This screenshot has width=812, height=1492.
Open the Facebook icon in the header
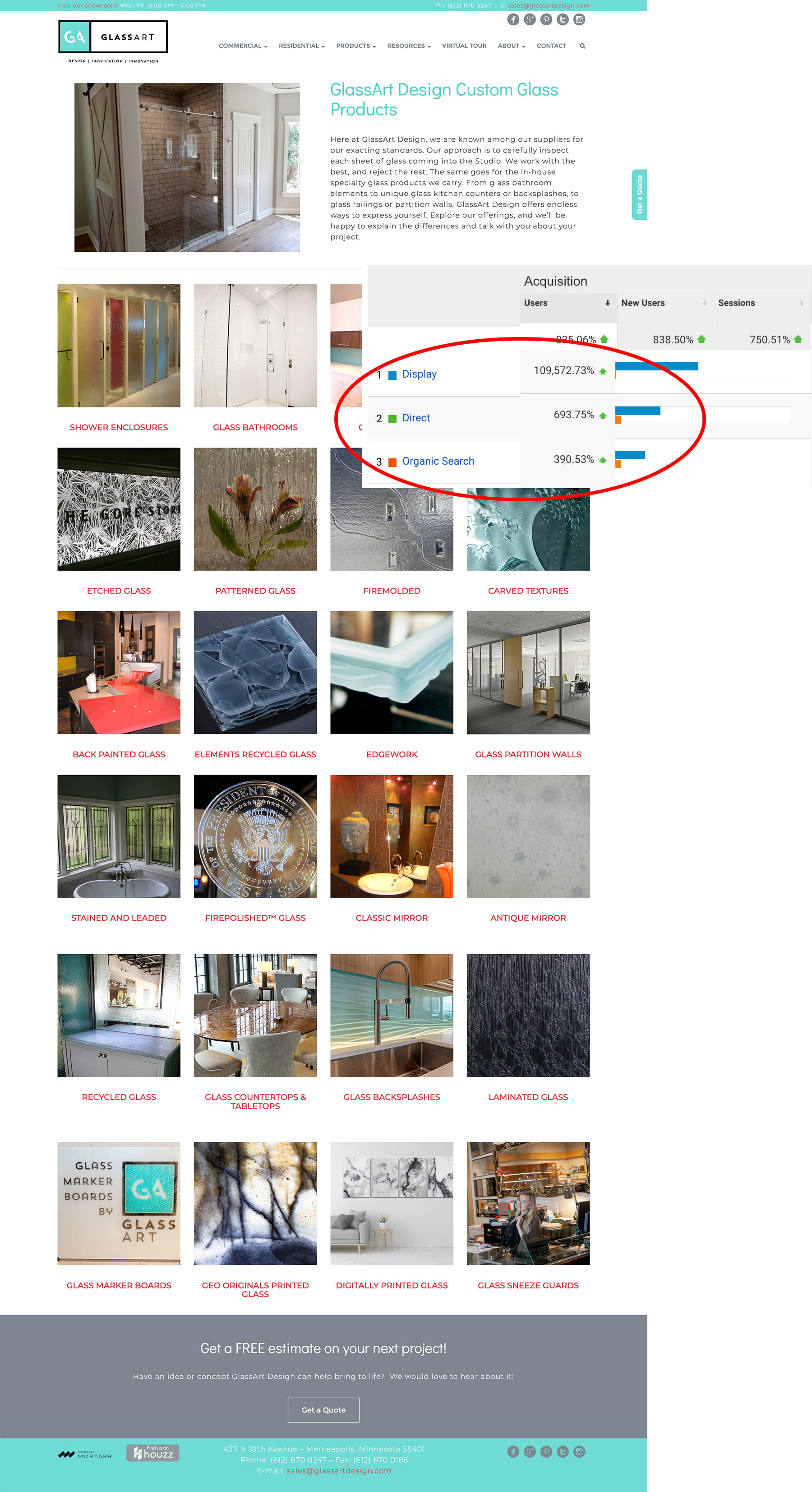(x=513, y=20)
